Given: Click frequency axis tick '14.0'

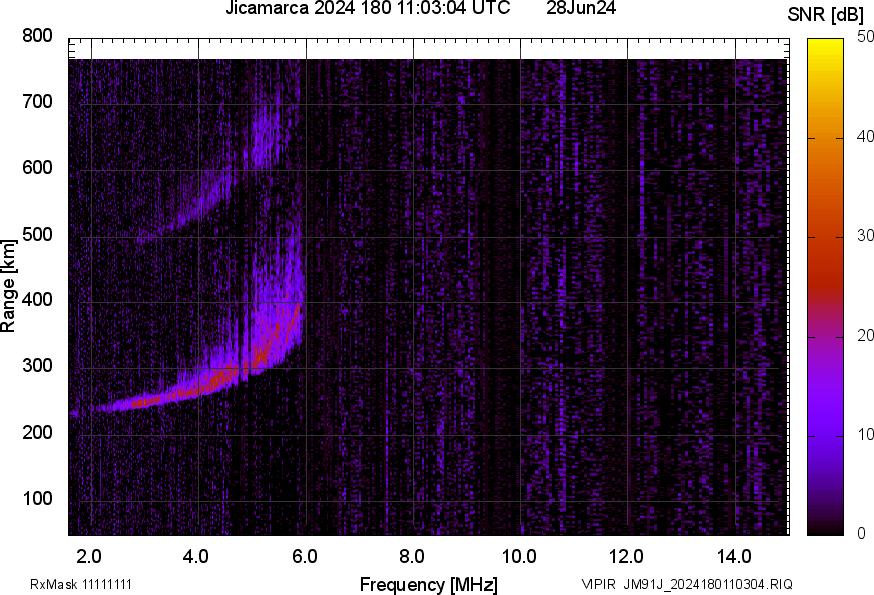Looking at the screenshot, I should click(x=734, y=556).
